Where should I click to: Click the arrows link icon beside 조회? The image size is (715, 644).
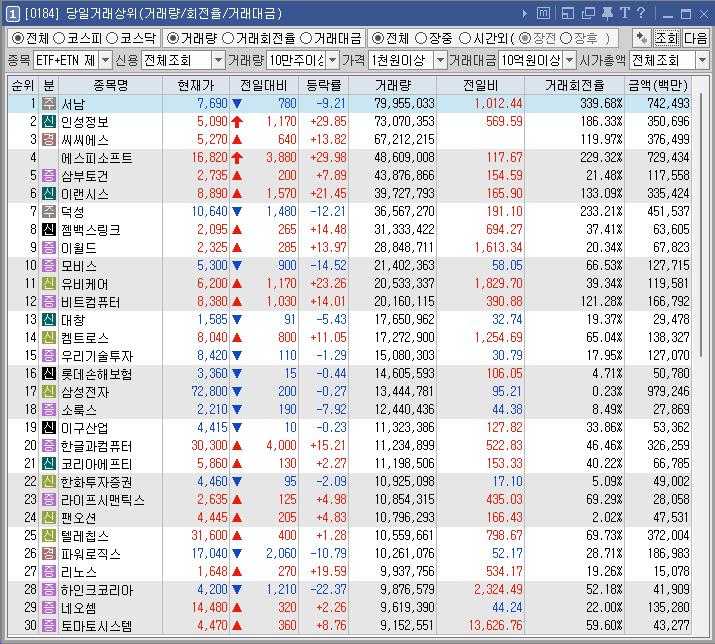click(642, 38)
